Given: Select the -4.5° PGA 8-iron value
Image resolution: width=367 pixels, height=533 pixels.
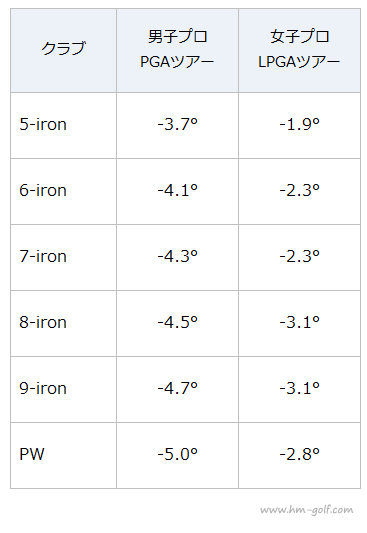Looking at the screenshot, I should tap(177, 322).
